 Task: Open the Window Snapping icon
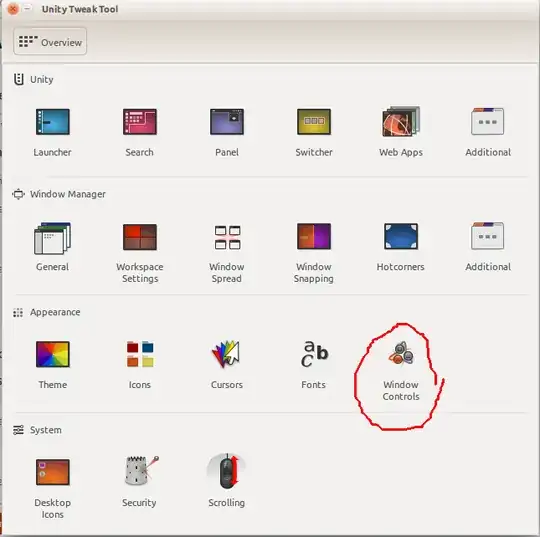314,236
